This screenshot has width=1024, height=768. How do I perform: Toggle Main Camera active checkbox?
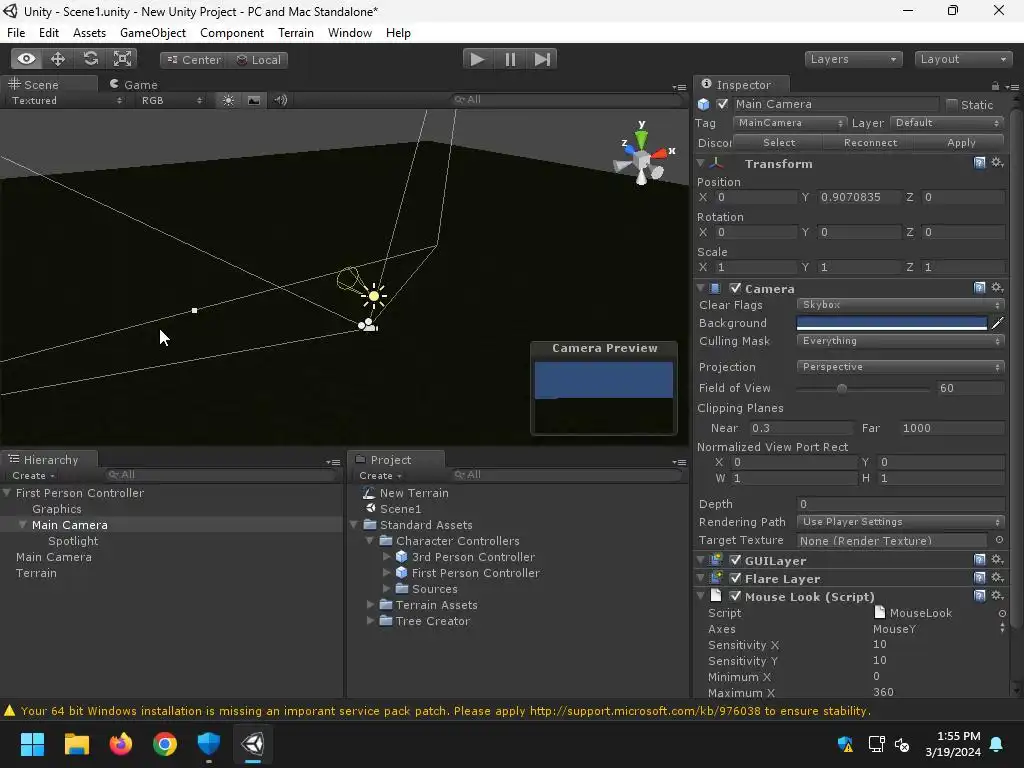tap(722, 104)
